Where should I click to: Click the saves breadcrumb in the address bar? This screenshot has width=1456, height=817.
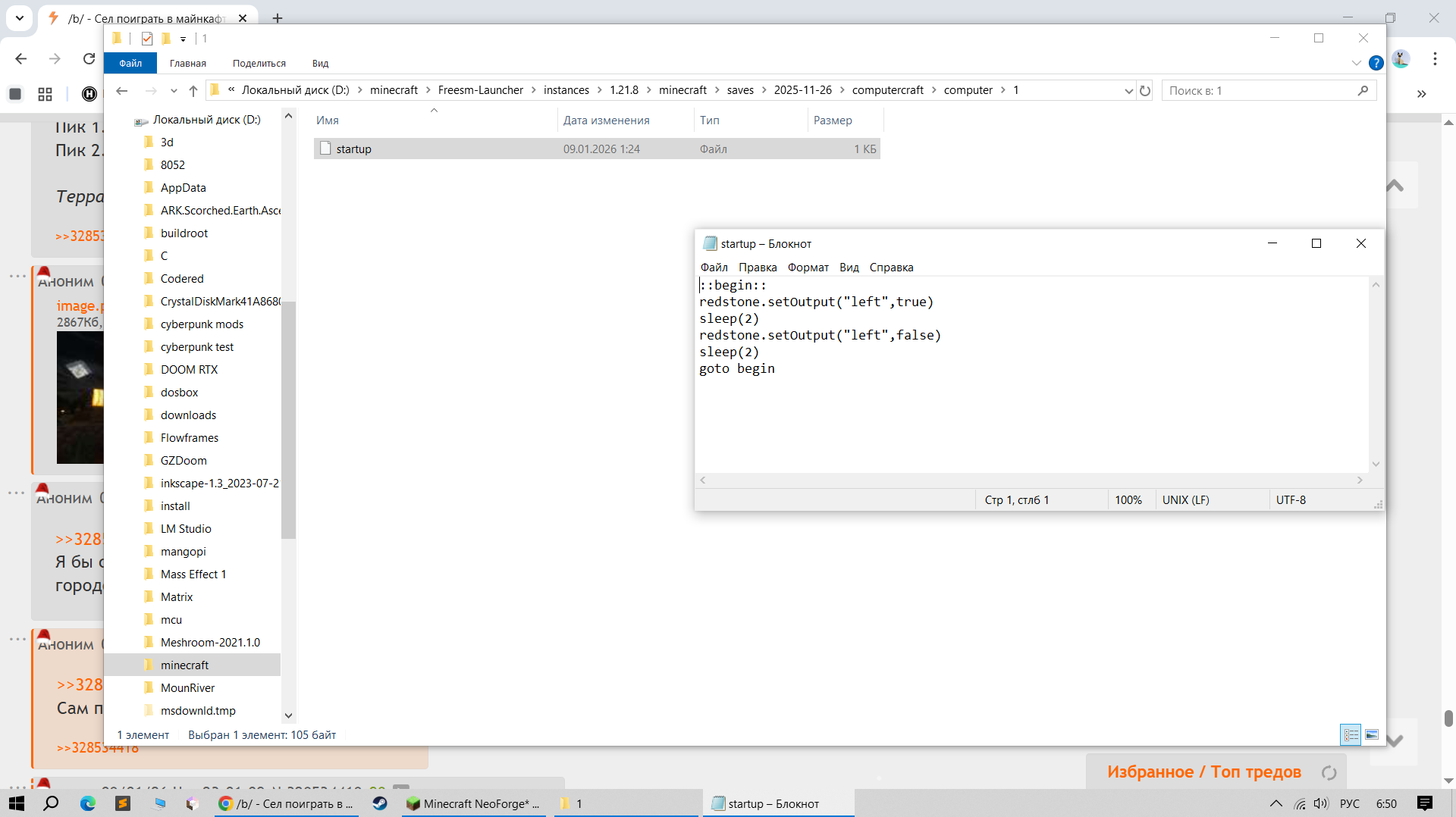[740, 90]
